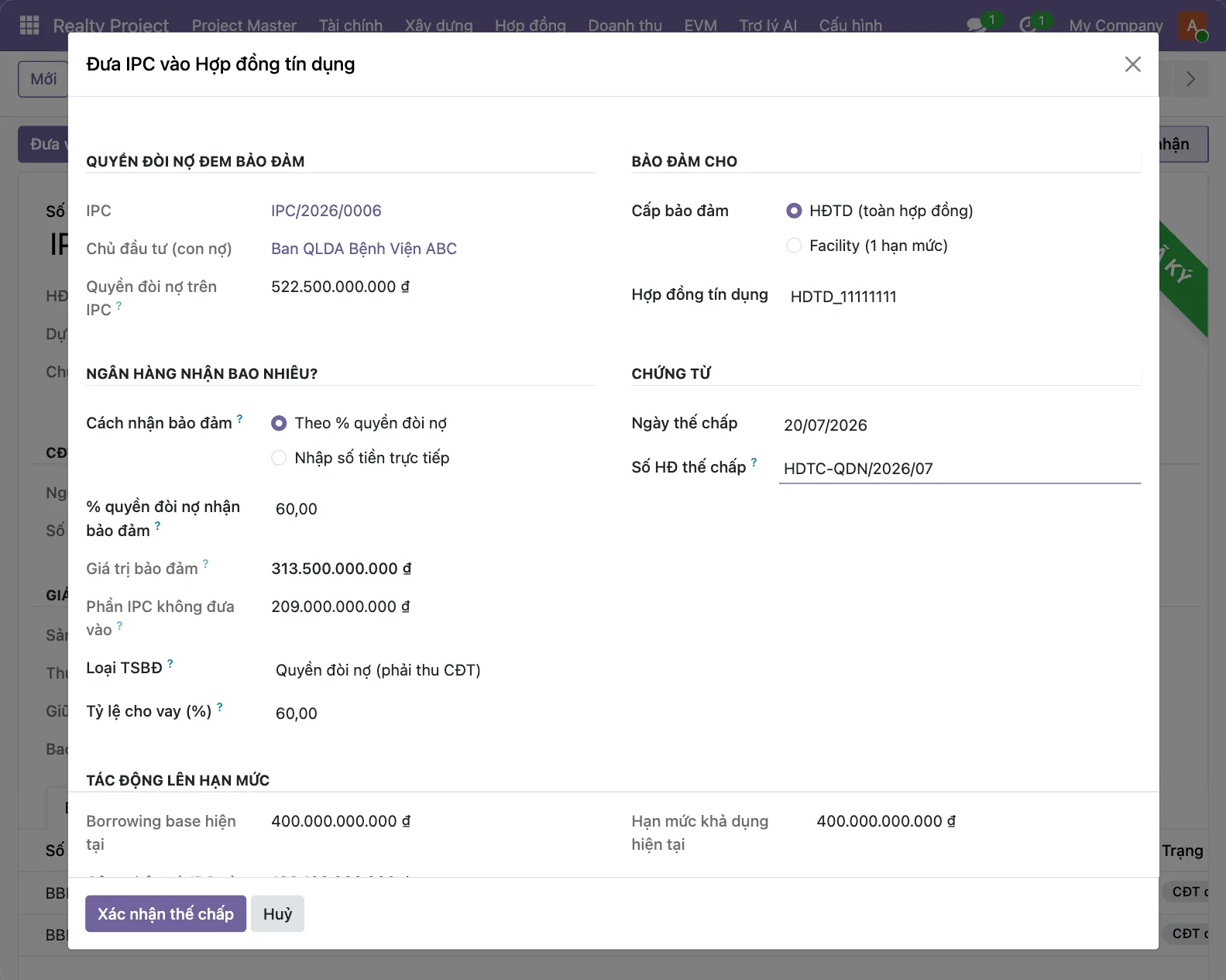Show help for Quyền đòi nợ trên IPC
This screenshot has width=1226, height=980.
coord(118,306)
